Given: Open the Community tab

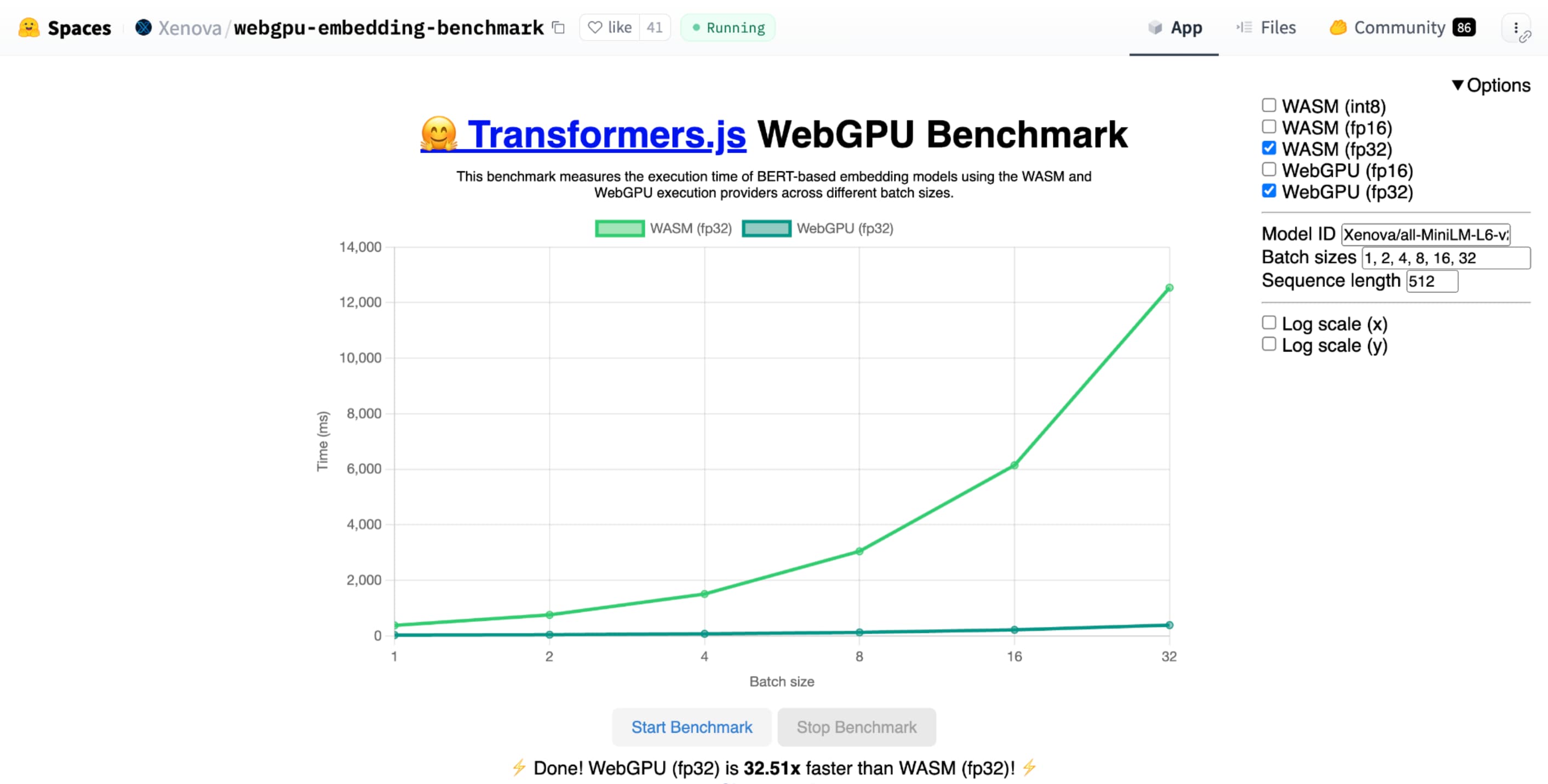Looking at the screenshot, I should [x=1400, y=27].
